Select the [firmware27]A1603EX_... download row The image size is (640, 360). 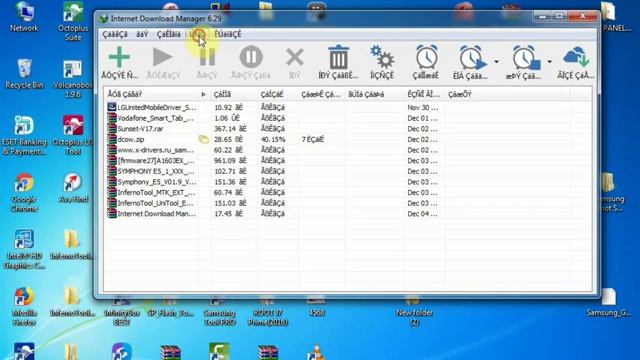347,160
